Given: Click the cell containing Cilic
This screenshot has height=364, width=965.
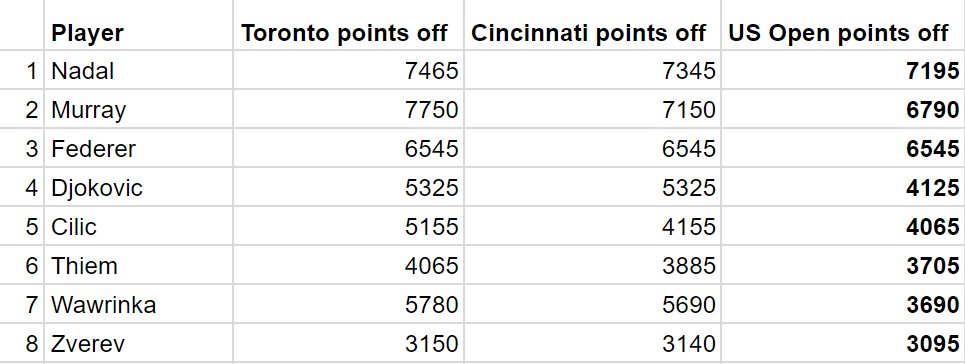Looking at the screenshot, I should 138,225.
